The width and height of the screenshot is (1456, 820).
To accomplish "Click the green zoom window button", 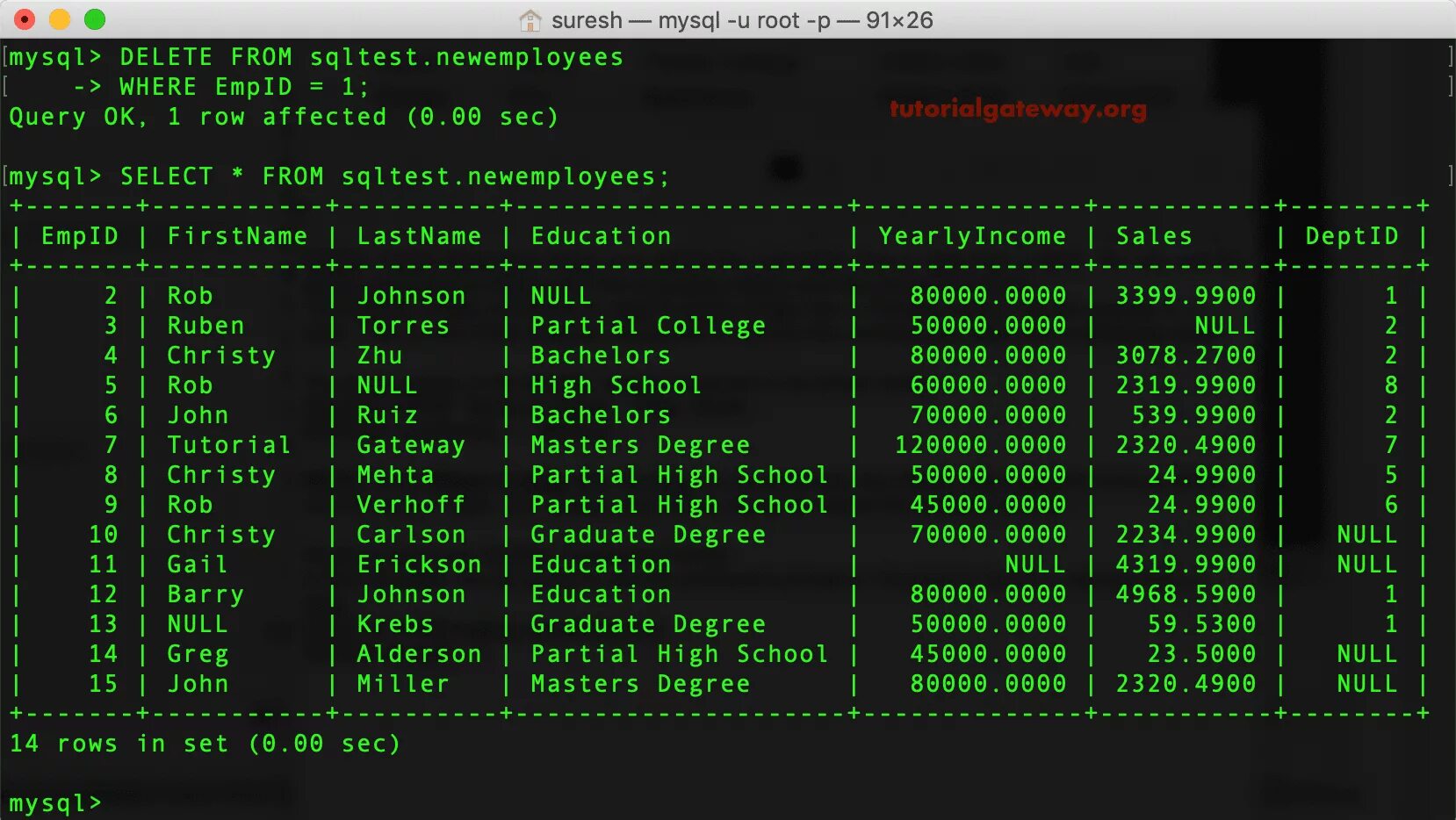I will point(95,19).
